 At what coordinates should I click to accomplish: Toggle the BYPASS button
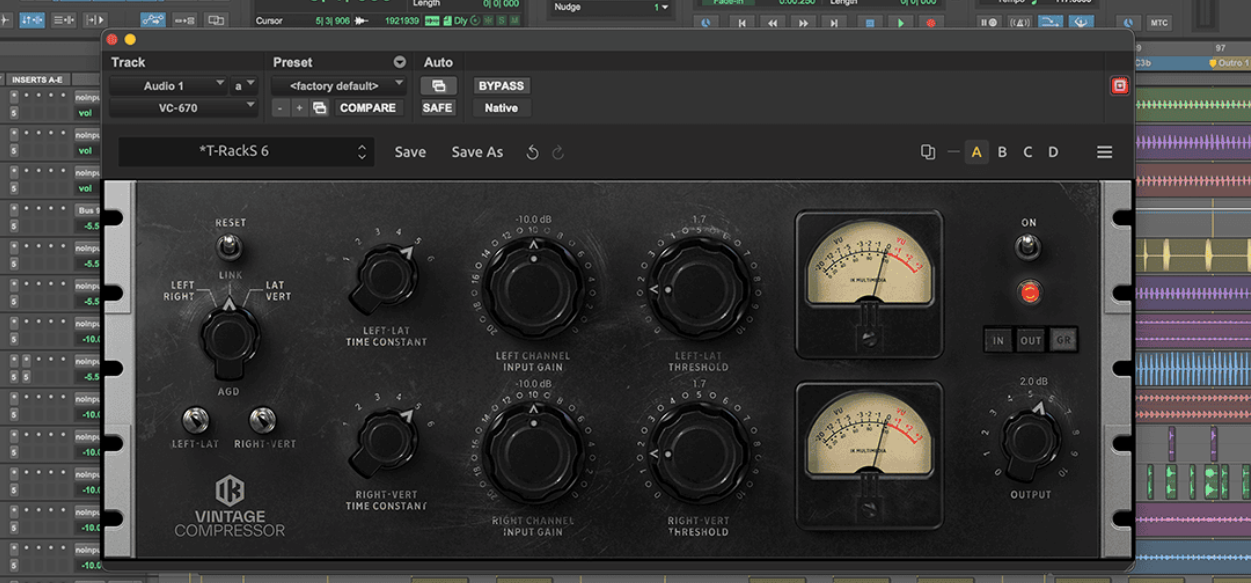501,86
